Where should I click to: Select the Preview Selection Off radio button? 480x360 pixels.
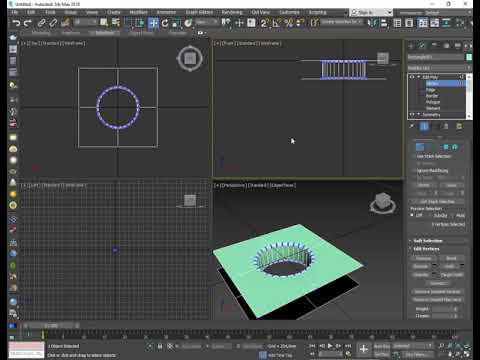[x=412, y=216]
